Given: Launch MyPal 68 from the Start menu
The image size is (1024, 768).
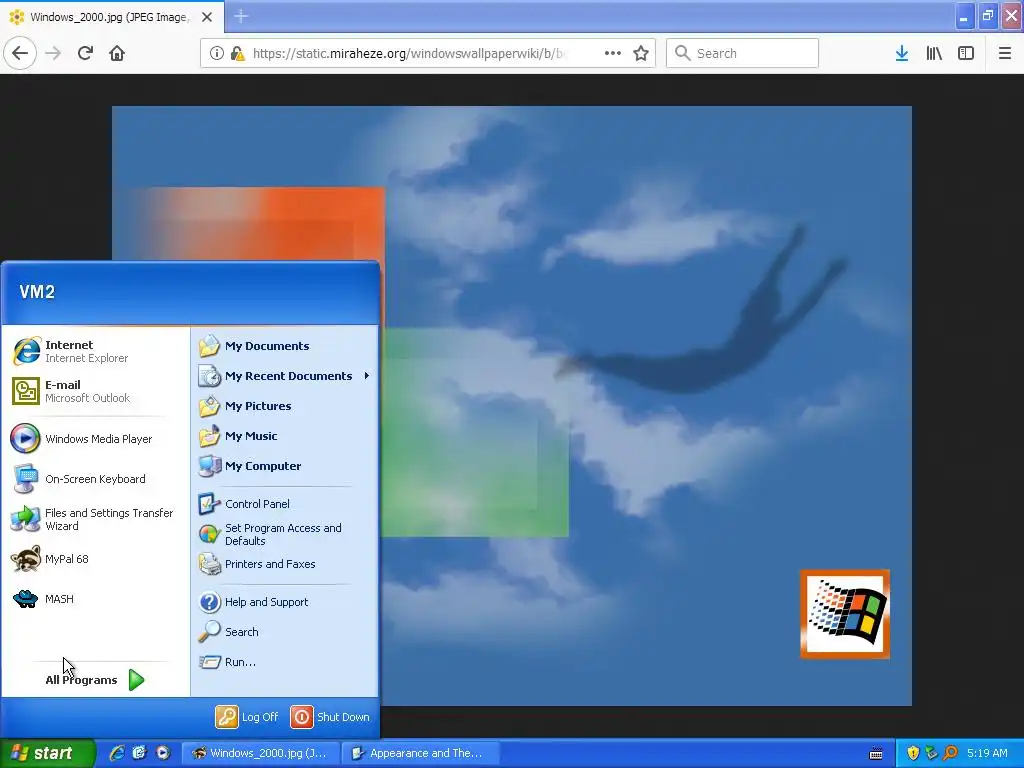Looking at the screenshot, I should (95, 559).
